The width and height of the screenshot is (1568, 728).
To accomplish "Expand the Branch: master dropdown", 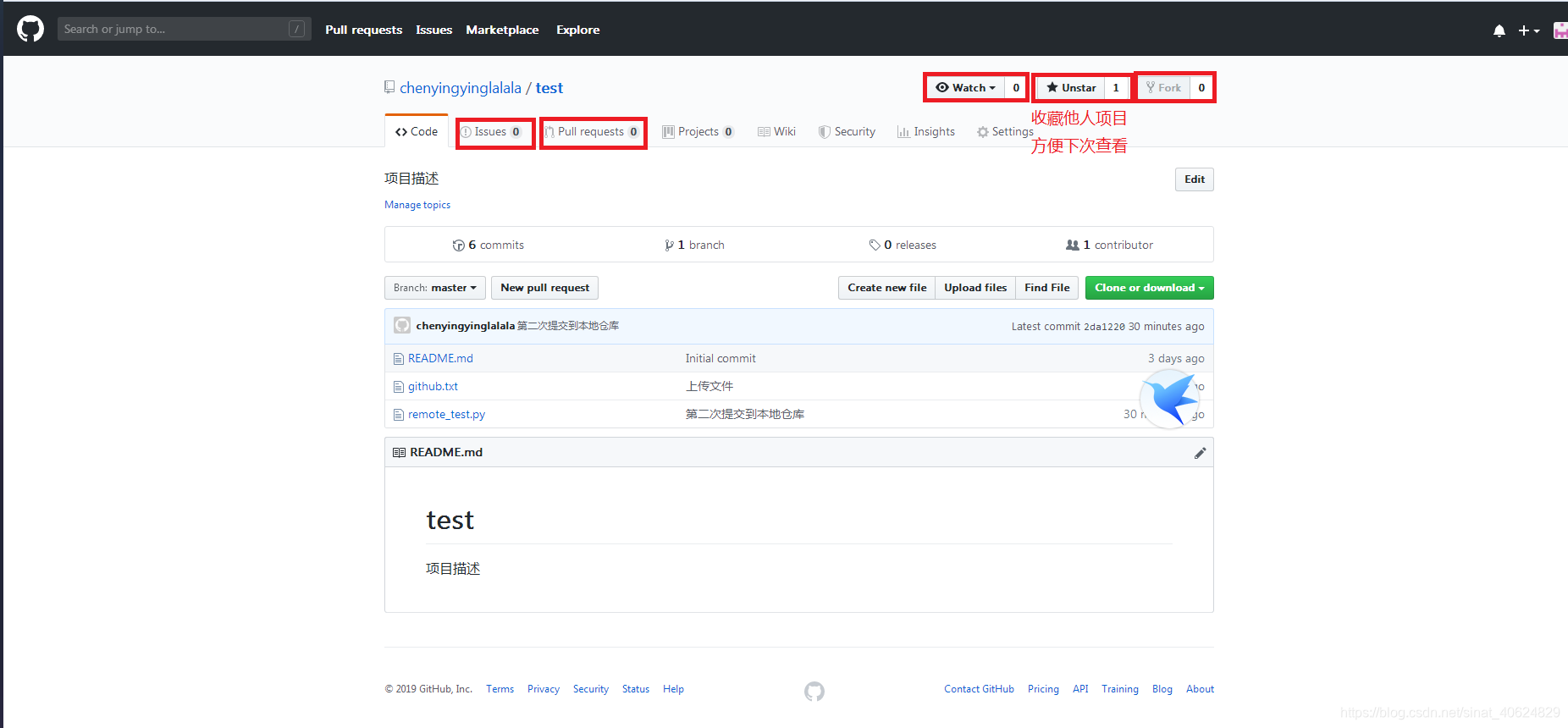I will 435,288.
